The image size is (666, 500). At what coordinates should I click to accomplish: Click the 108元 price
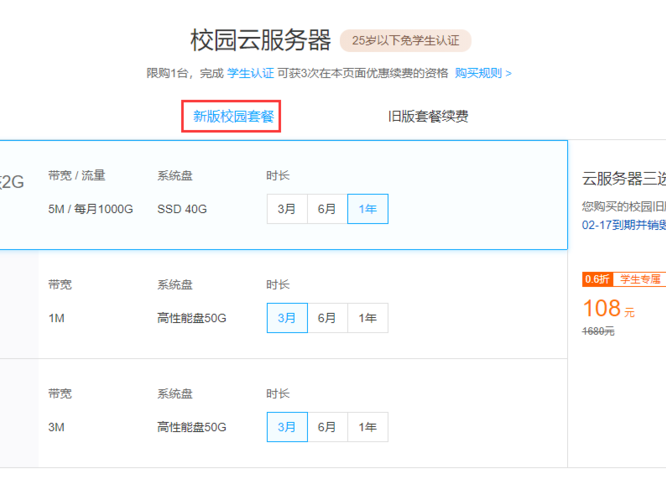click(x=609, y=308)
